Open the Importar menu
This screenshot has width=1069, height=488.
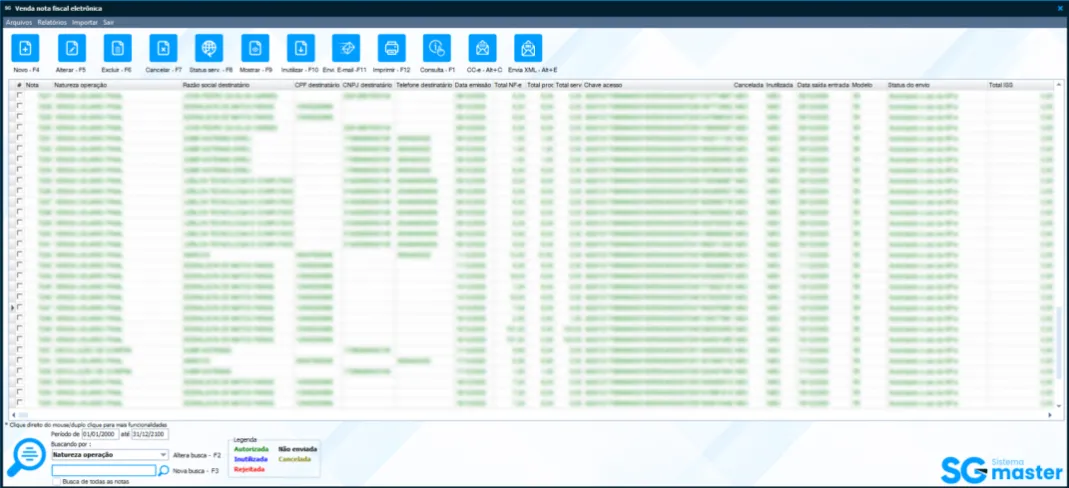click(85, 22)
